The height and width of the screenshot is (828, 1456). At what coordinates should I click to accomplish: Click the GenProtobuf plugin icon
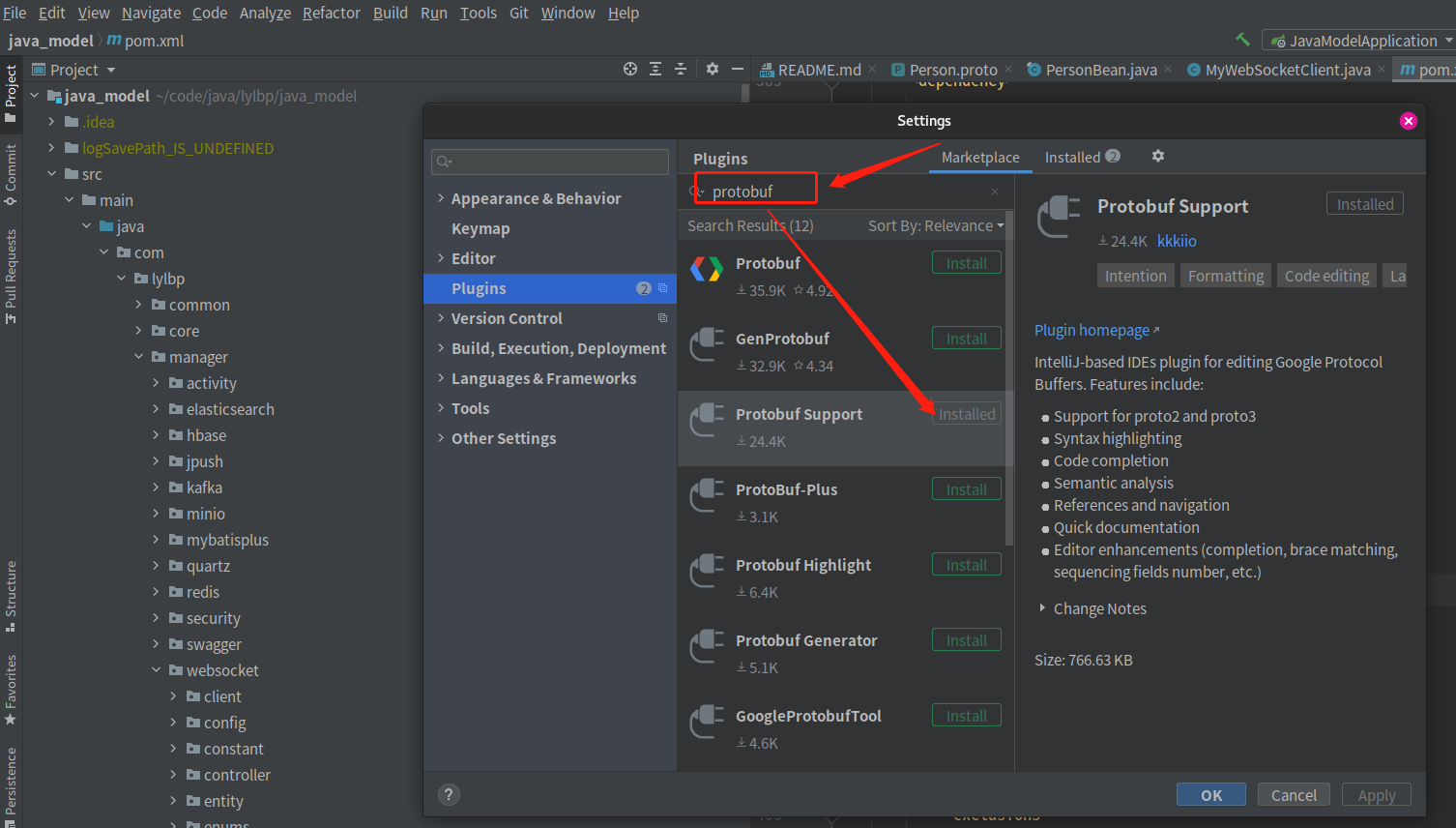[x=707, y=344]
